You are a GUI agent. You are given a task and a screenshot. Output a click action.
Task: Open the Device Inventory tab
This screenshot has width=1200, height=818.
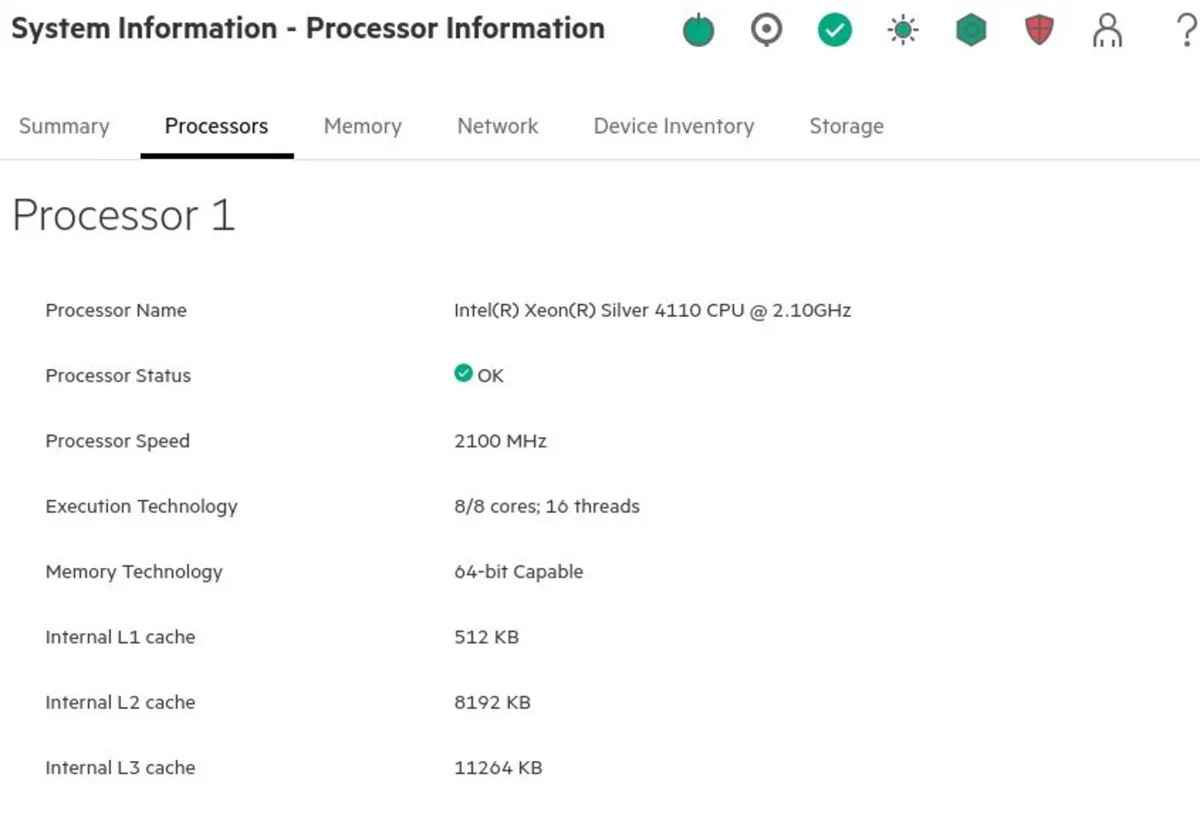tap(673, 126)
